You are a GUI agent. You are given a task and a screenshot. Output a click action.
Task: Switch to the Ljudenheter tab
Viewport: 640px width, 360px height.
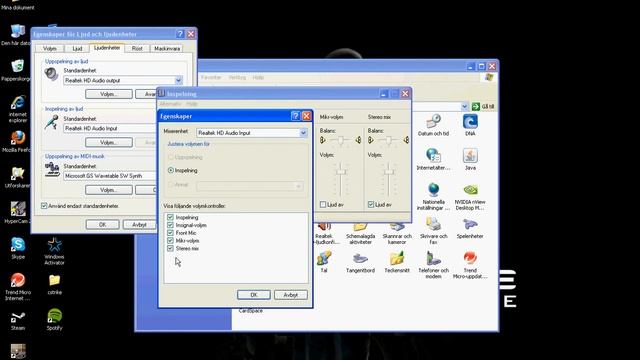[107, 48]
